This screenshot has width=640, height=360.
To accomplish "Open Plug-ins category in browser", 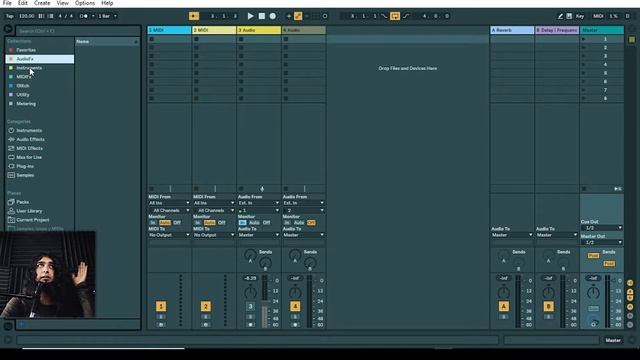I will [x=40, y=167].
